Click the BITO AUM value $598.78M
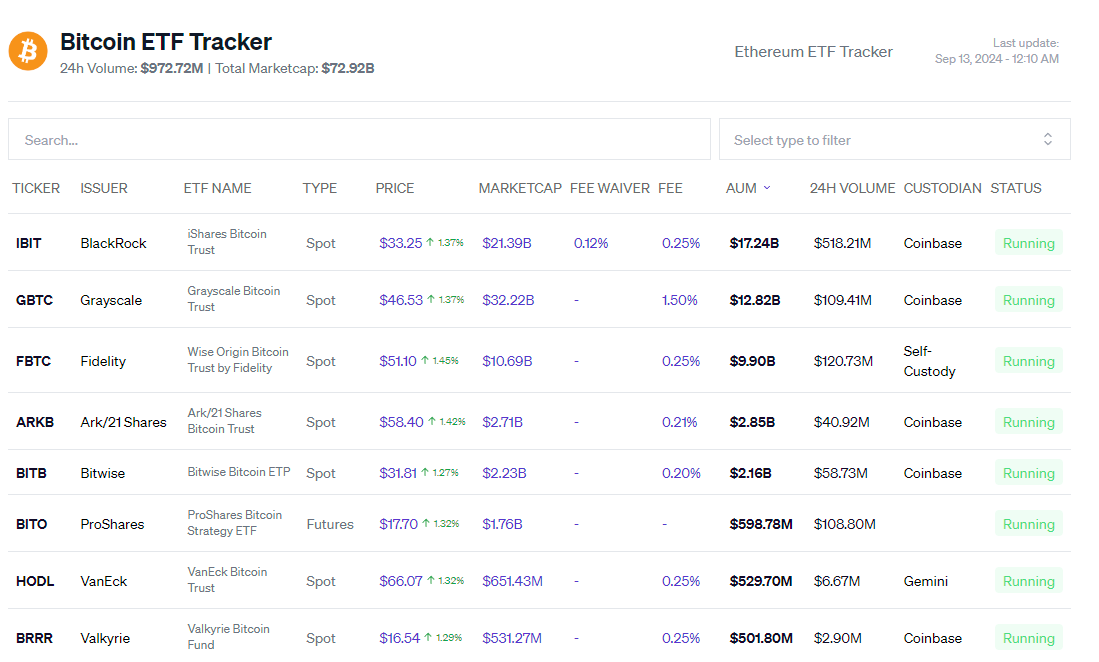 point(761,524)
